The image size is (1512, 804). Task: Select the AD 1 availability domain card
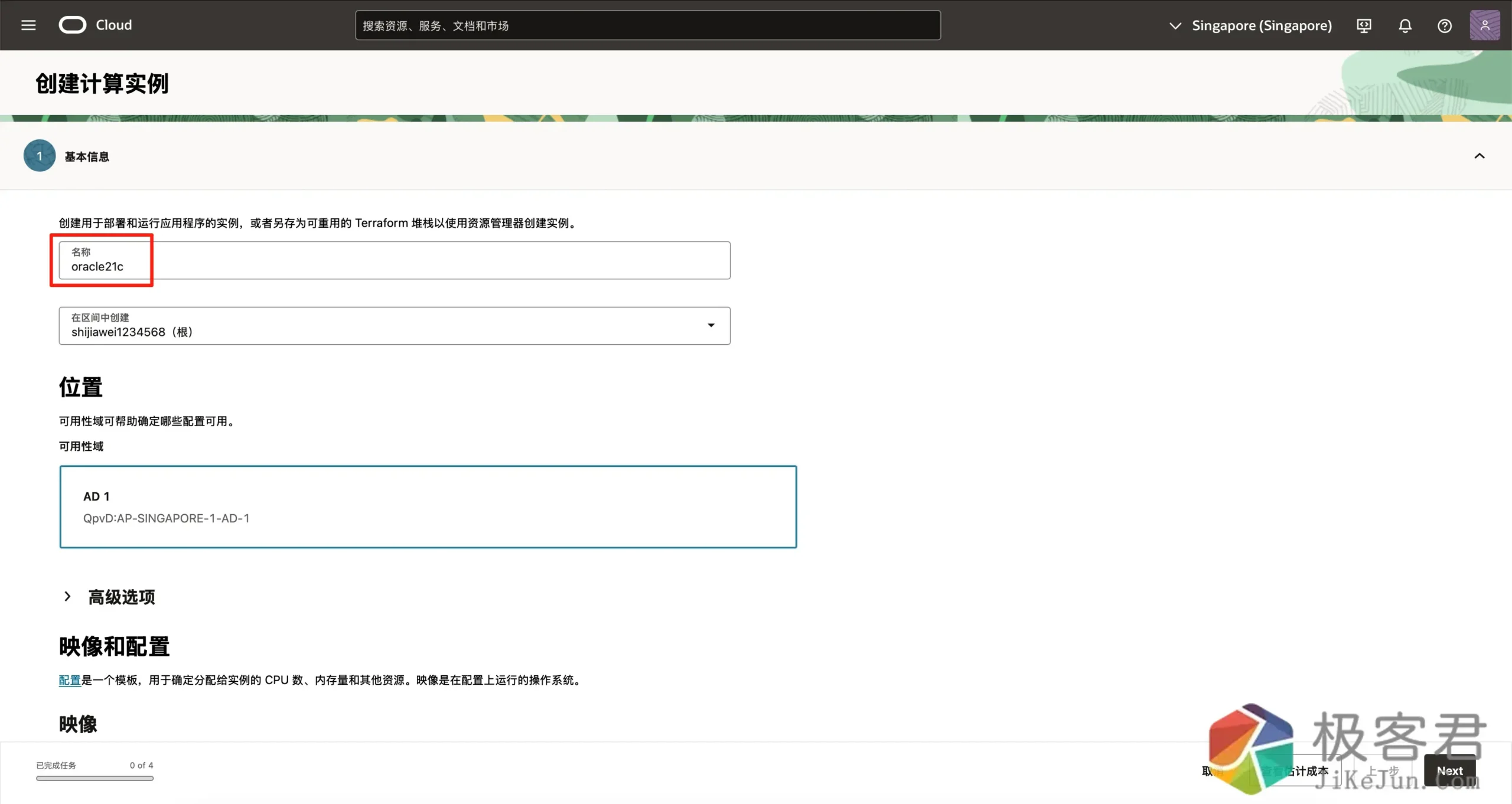(x=428, y=507)
